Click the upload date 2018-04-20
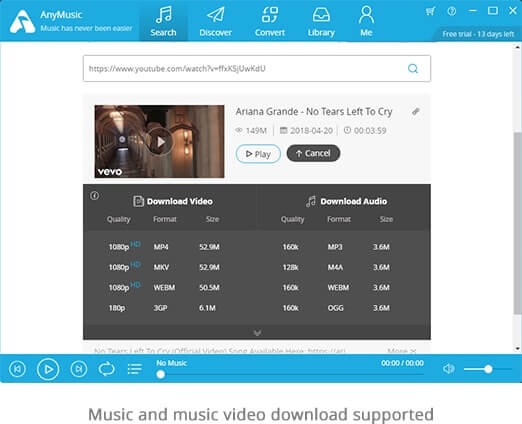Screen dimensions: 522x424 click(306, 131)
